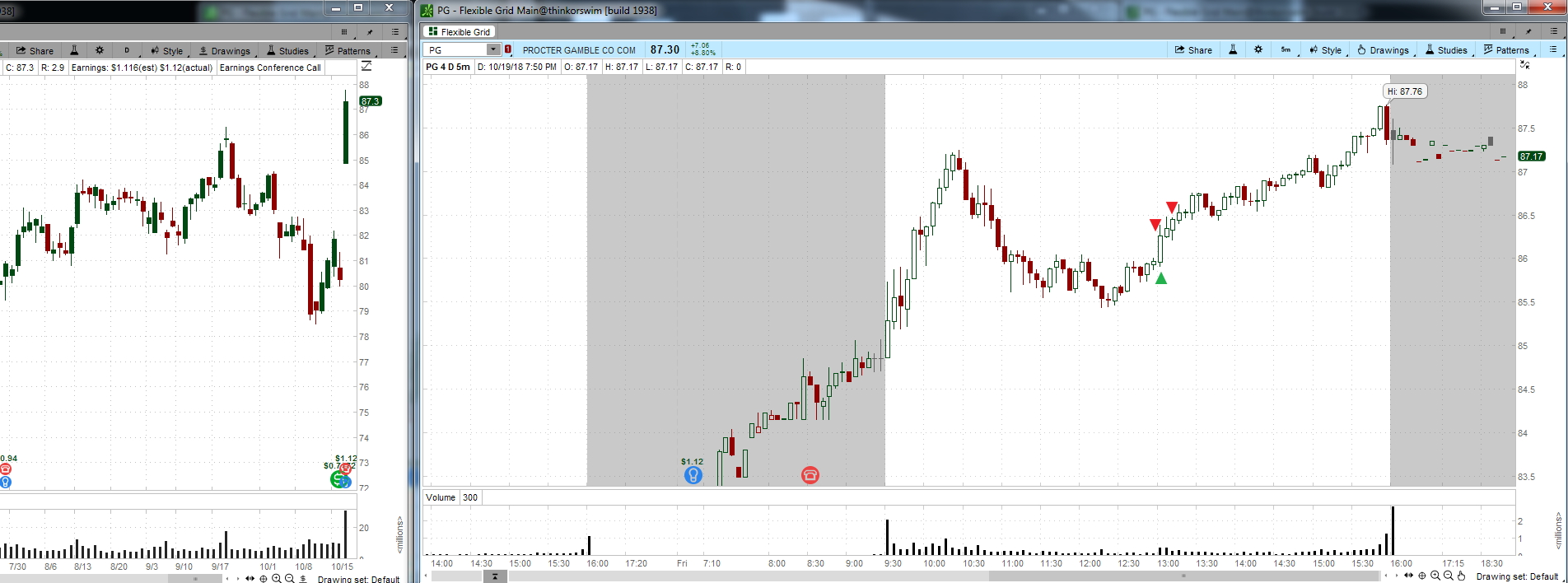Click the green up-arrow signal marker

pyautogui.click(x=1161, y=278)
